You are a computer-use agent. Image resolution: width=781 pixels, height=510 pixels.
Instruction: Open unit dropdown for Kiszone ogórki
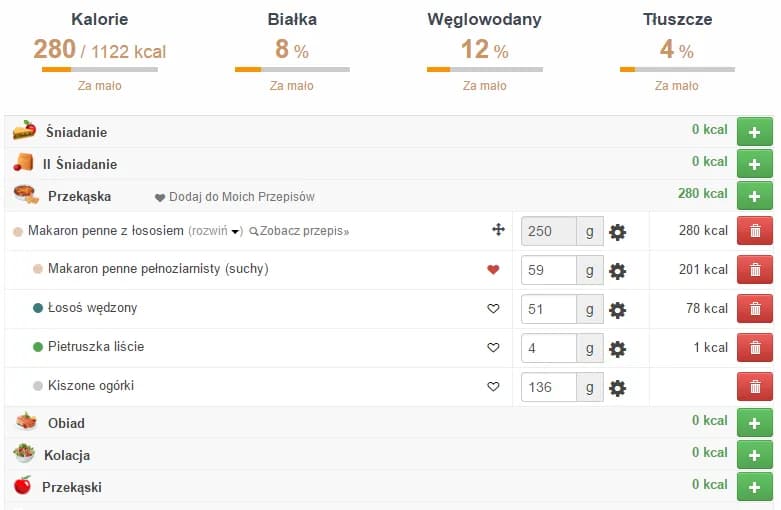coord(590,387)
